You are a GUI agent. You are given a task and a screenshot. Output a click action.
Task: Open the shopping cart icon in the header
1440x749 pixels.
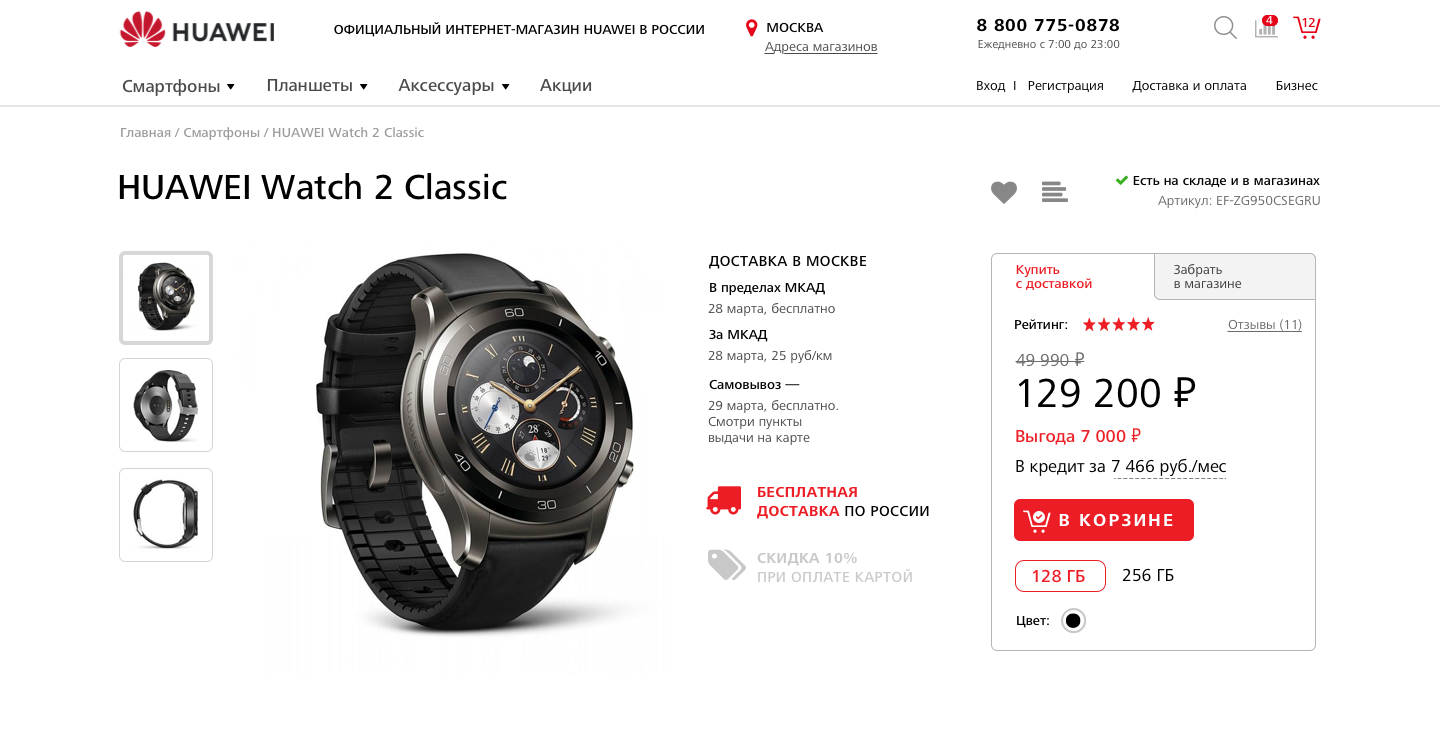[1306, 27]
